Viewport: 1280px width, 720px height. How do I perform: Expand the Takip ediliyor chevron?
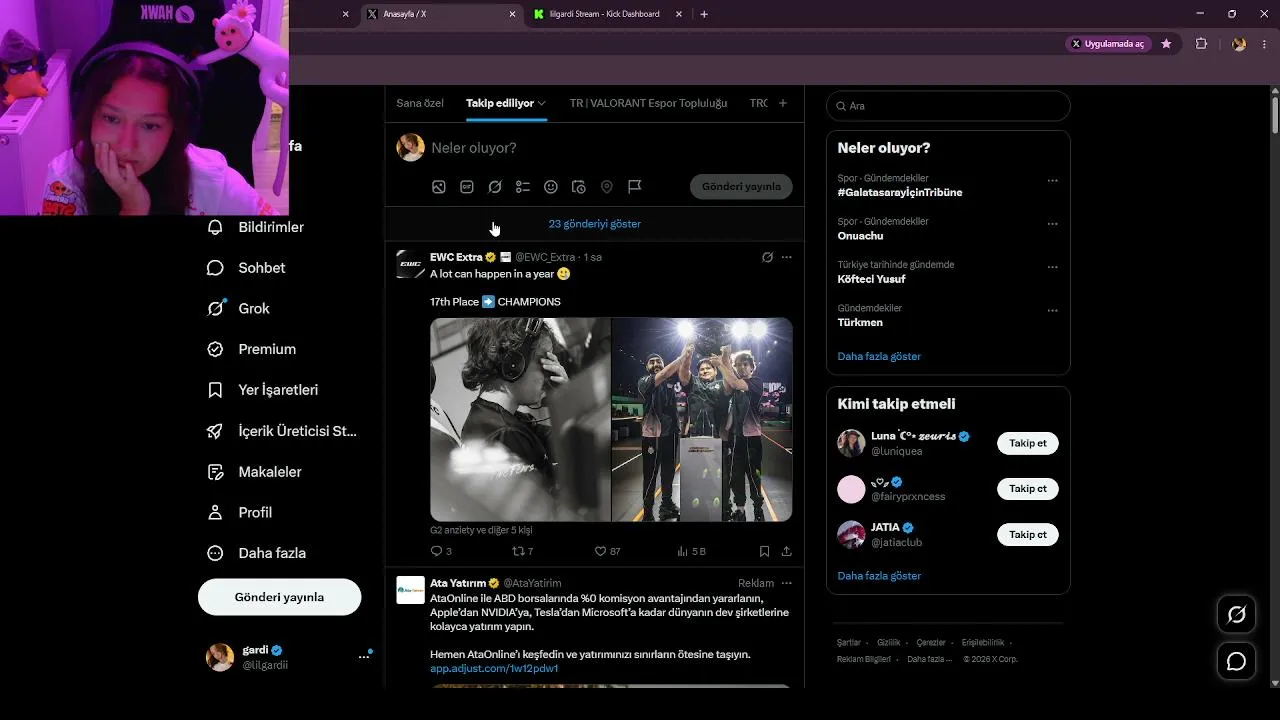(x=542, y=103)
